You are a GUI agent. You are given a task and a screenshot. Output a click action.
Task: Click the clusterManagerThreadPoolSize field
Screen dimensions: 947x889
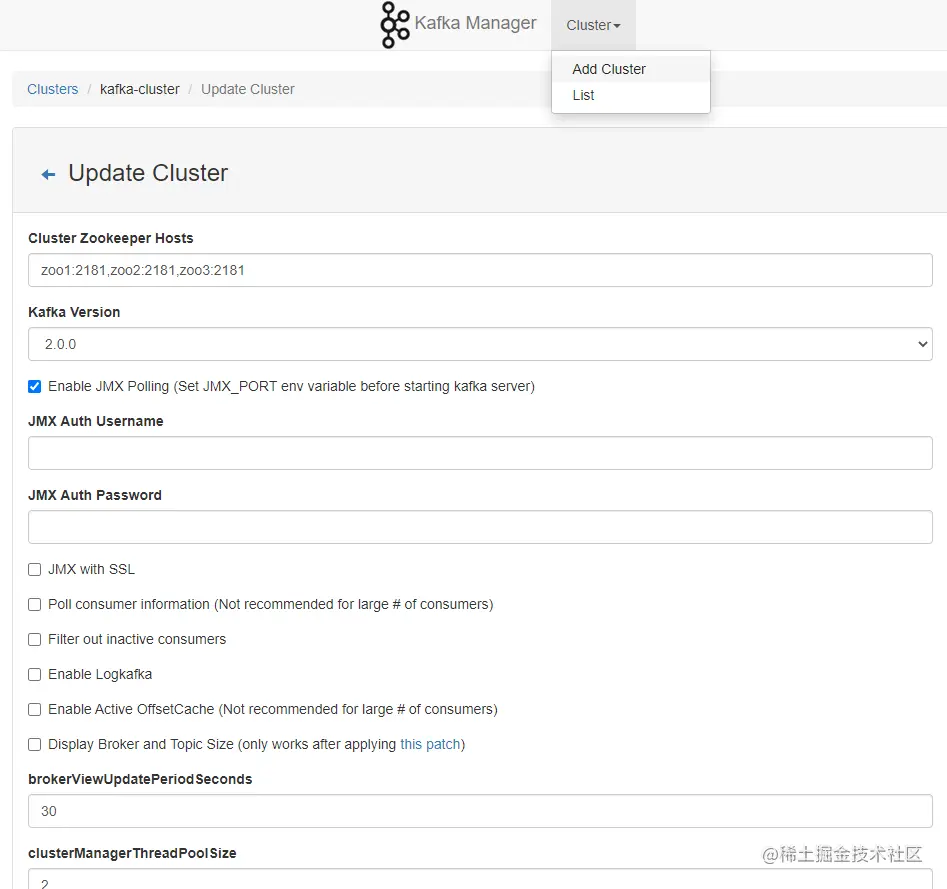[480, 884]
